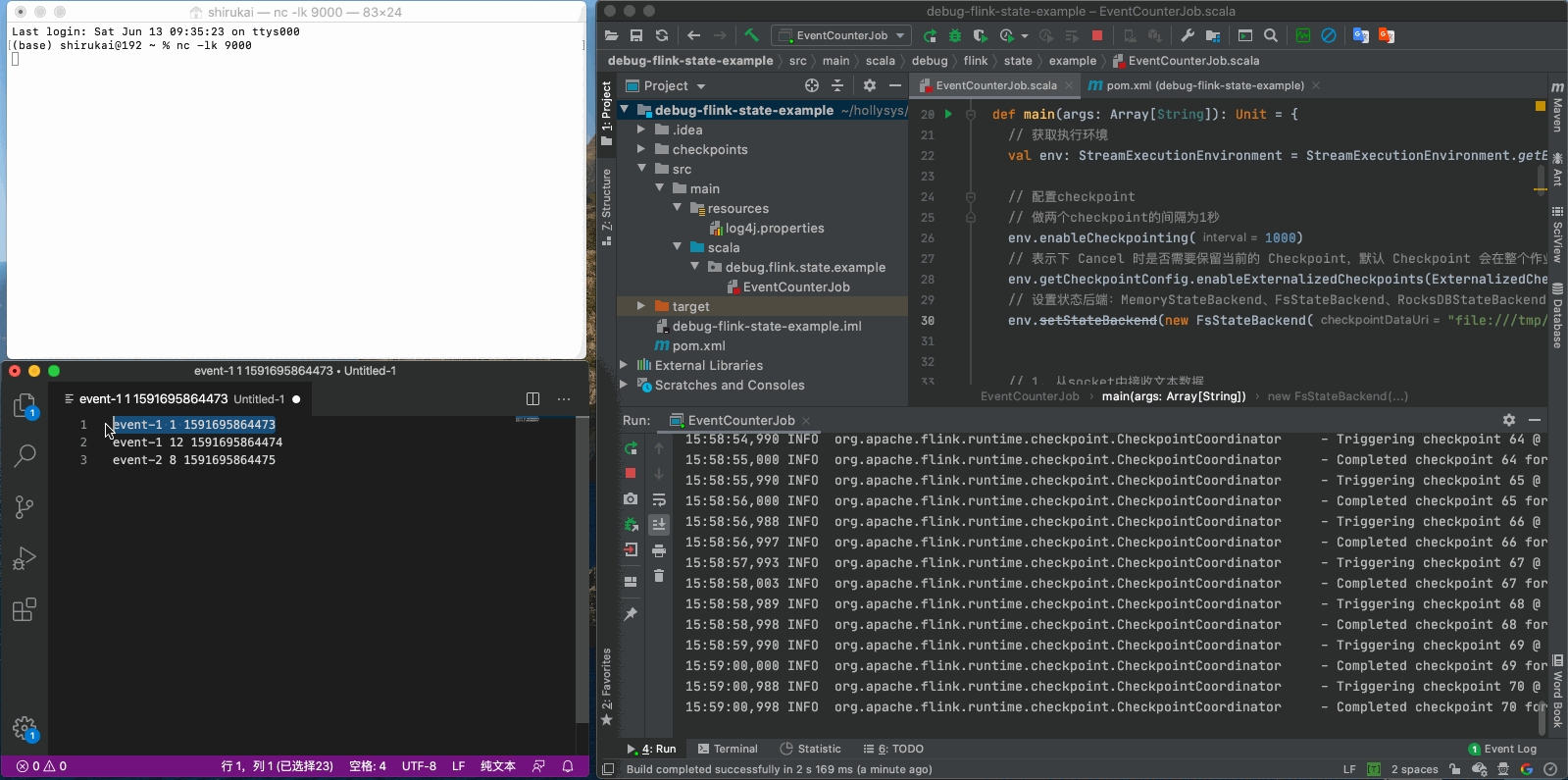Click the camera thread dump icon in Run panel
This screenshot has height=780, width=1568.
[x=631, y=498]
